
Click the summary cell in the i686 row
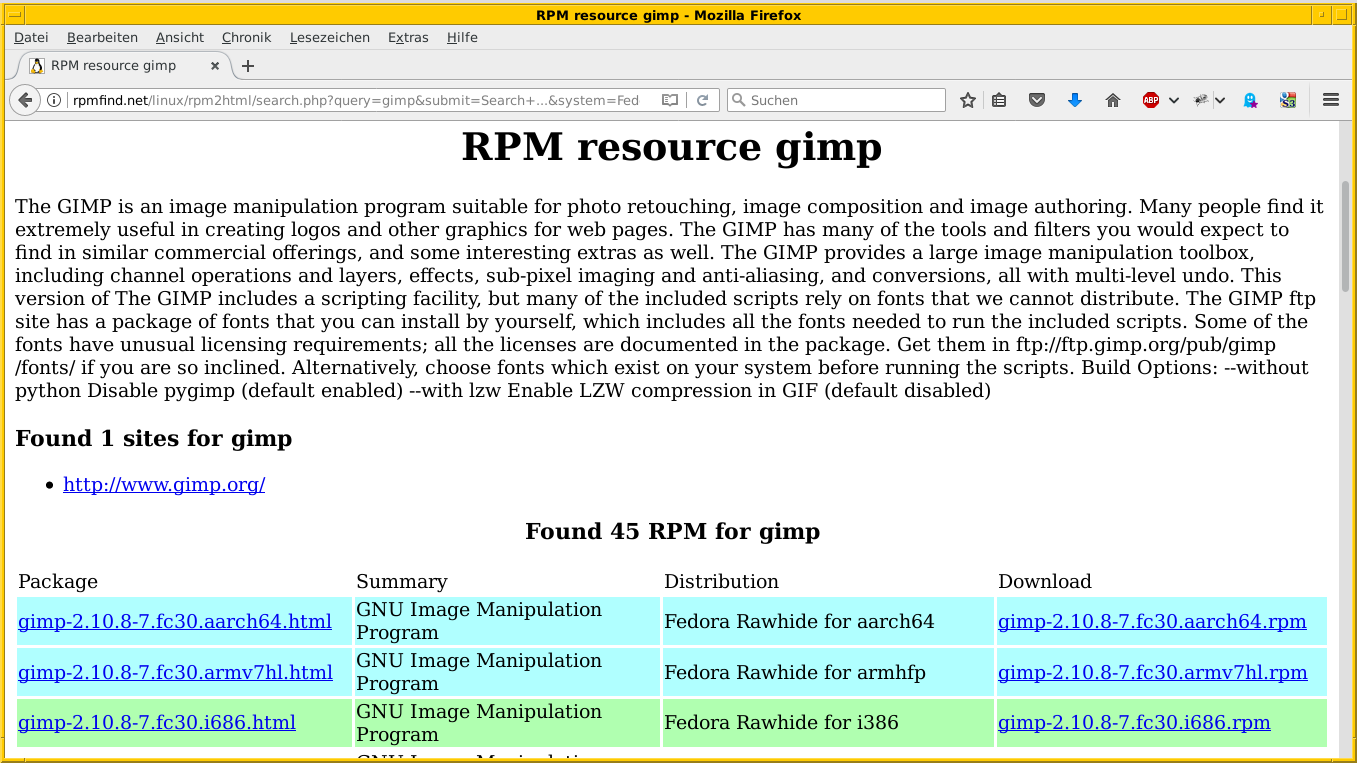[x=507, y=724]
